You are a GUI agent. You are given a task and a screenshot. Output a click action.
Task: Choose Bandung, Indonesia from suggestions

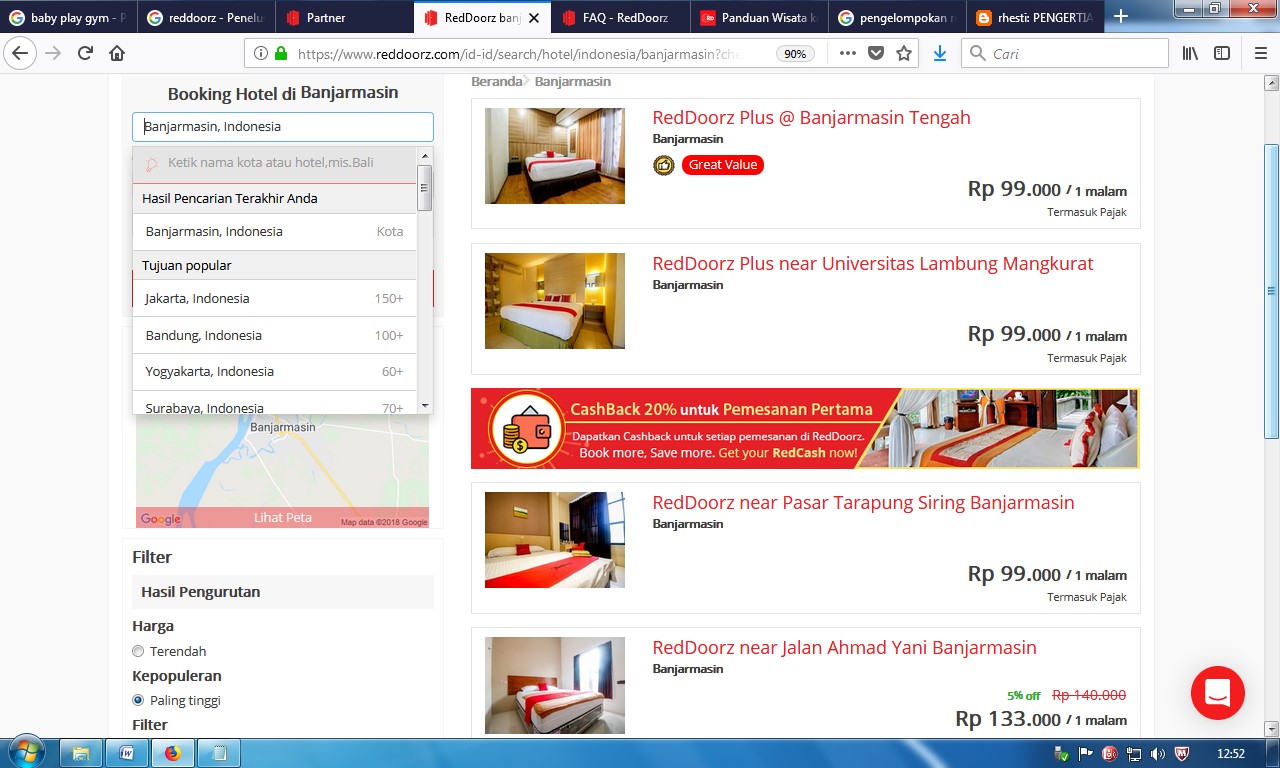point(275,336)
